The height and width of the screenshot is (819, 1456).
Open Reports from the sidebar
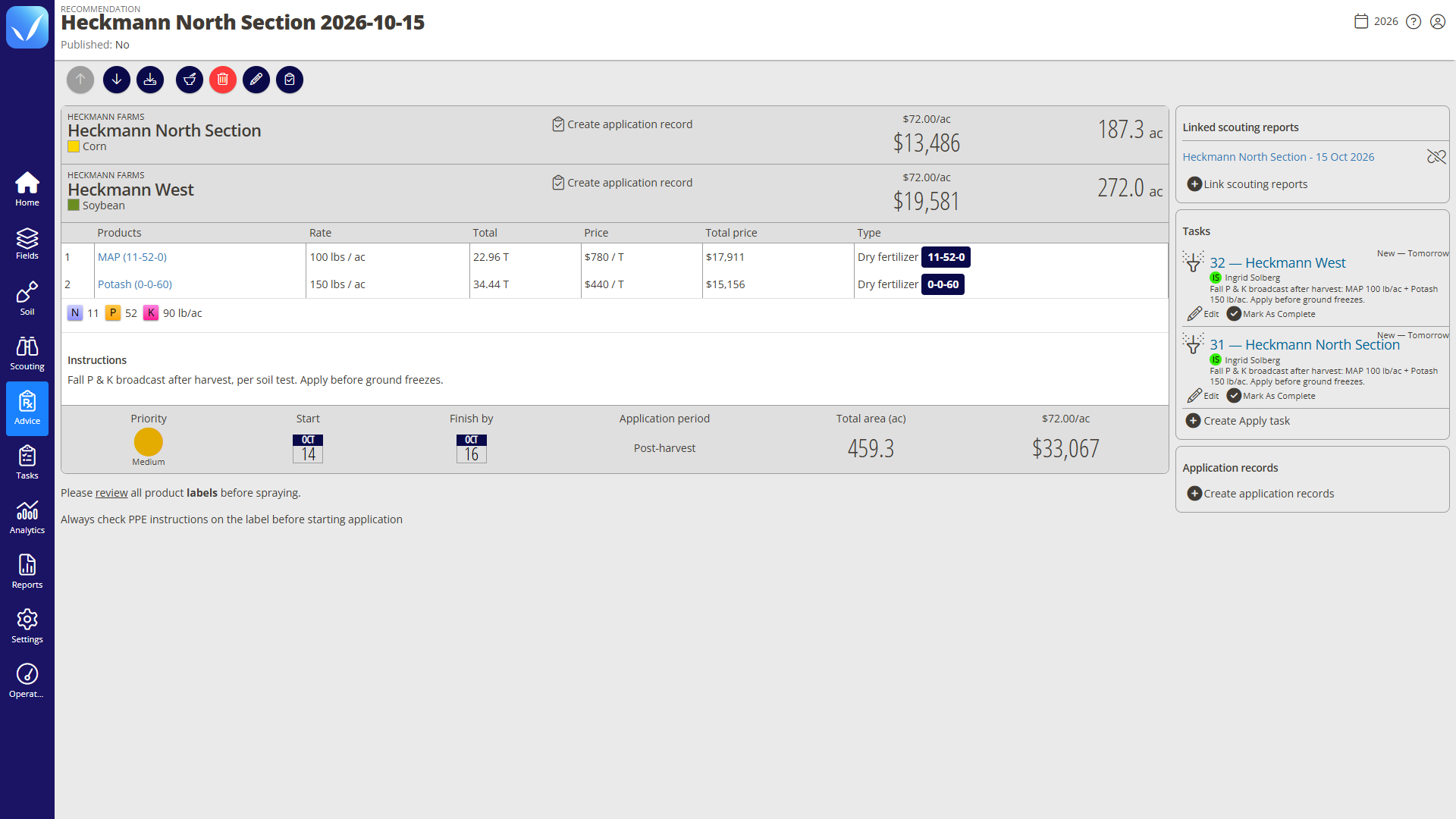(27, 572)
